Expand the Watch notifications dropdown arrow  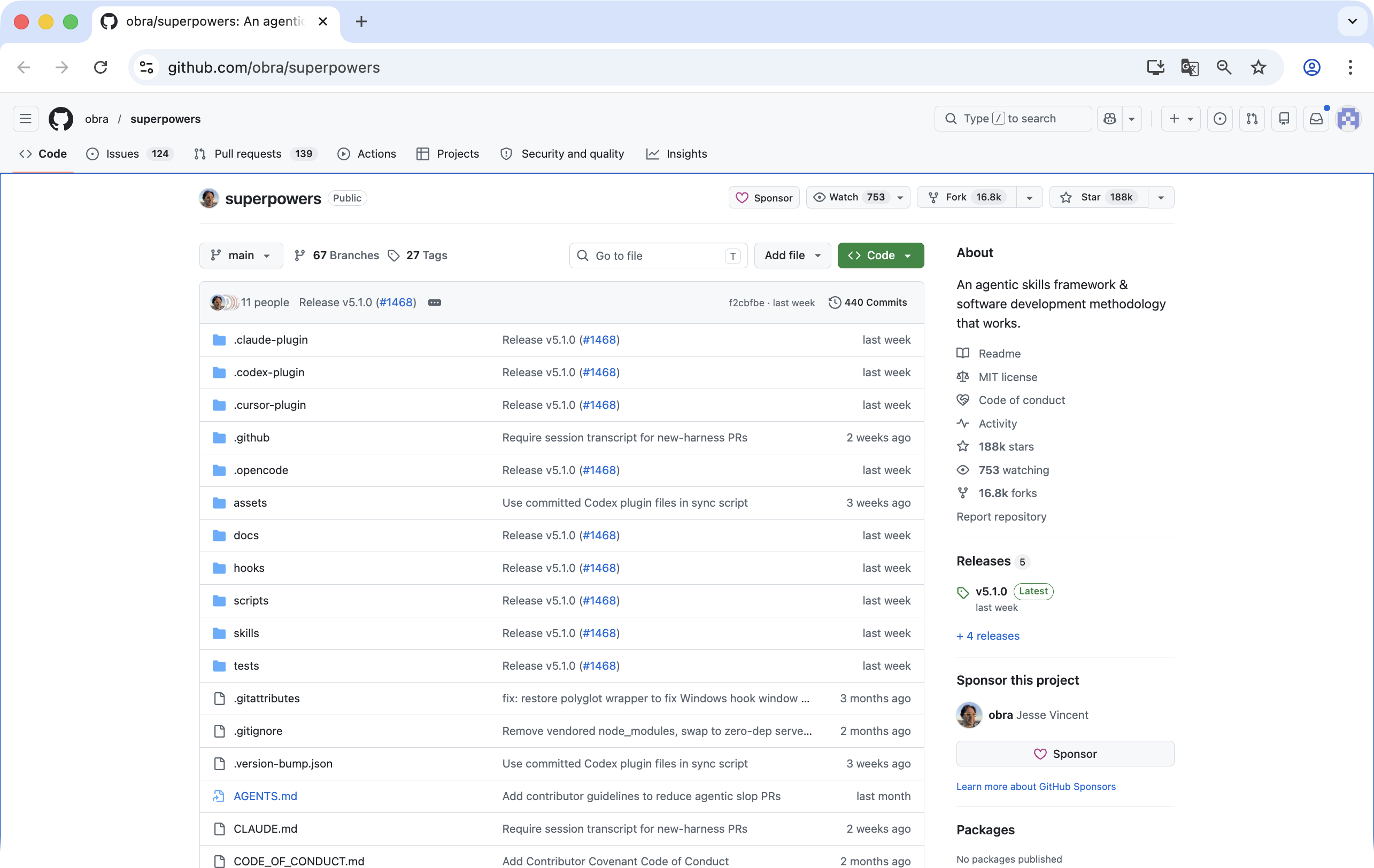tap(900, 197)
